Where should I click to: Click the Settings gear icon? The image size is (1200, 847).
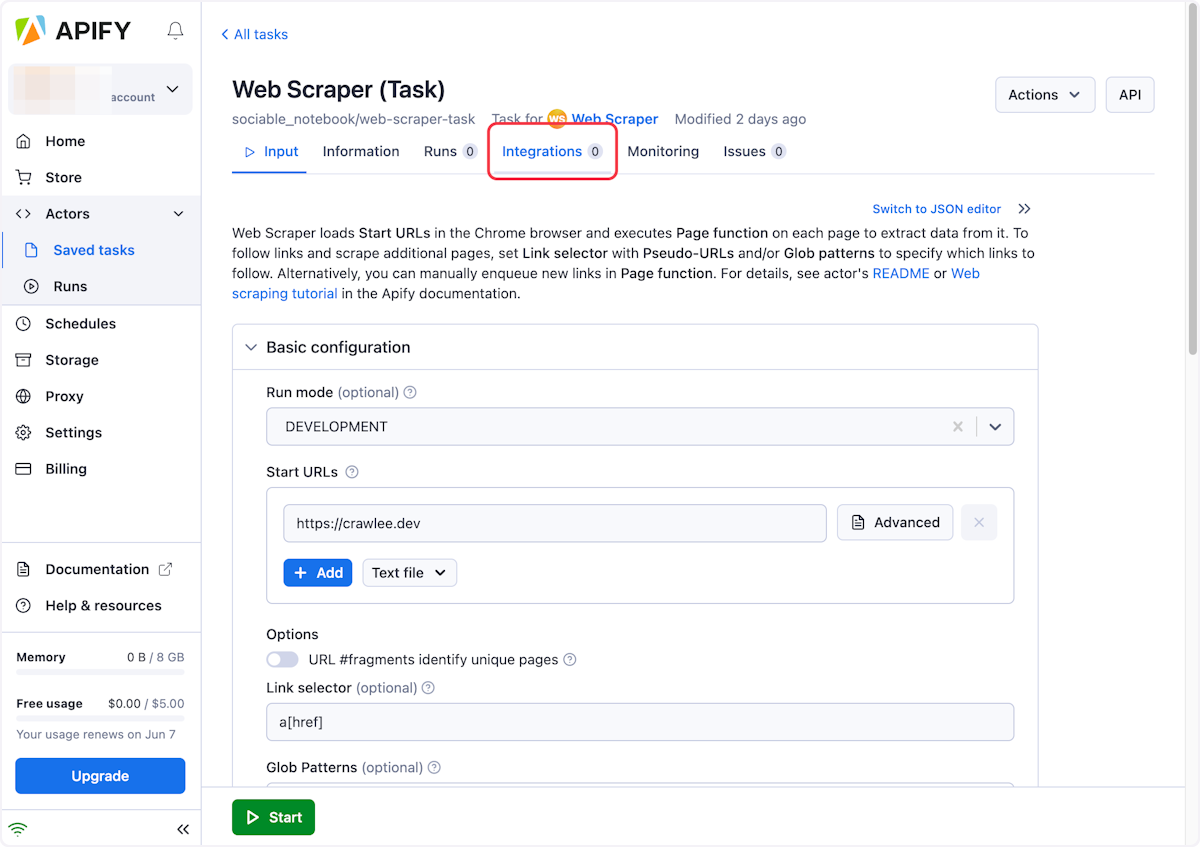coord(24,433)
